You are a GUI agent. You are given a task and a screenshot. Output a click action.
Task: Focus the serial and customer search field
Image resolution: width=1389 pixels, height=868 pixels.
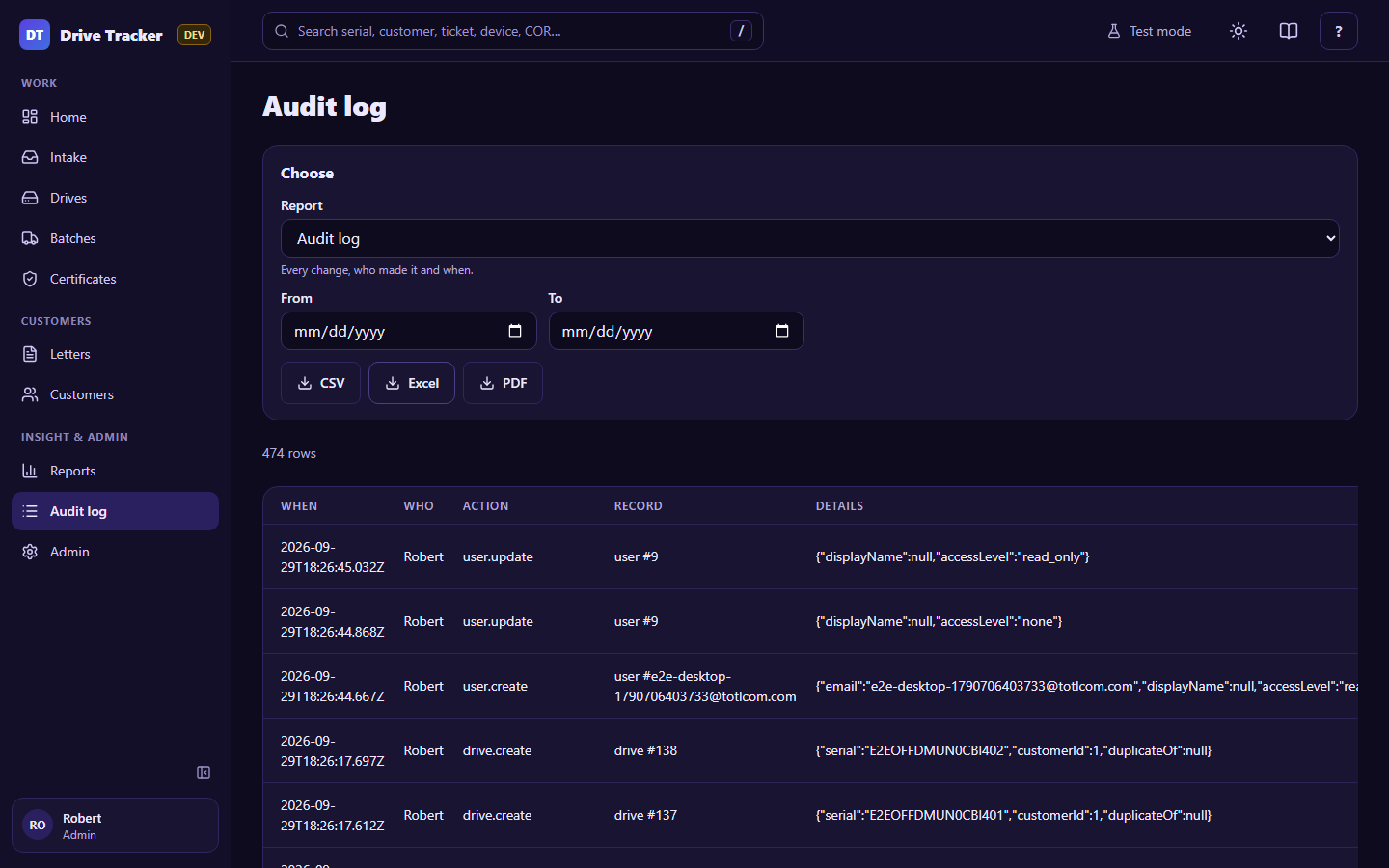point(512,31)
